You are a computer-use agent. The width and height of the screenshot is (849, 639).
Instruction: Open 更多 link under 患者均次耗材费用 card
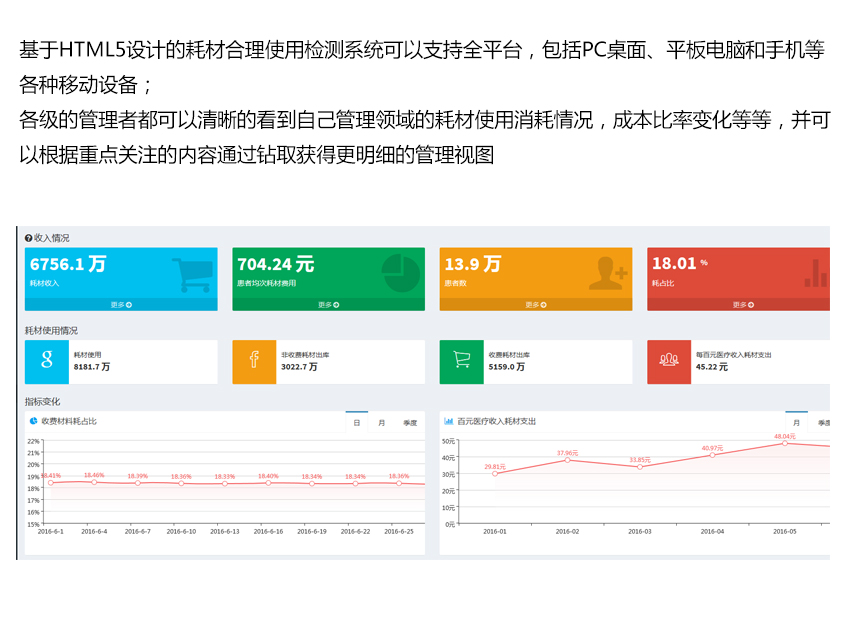328,304
